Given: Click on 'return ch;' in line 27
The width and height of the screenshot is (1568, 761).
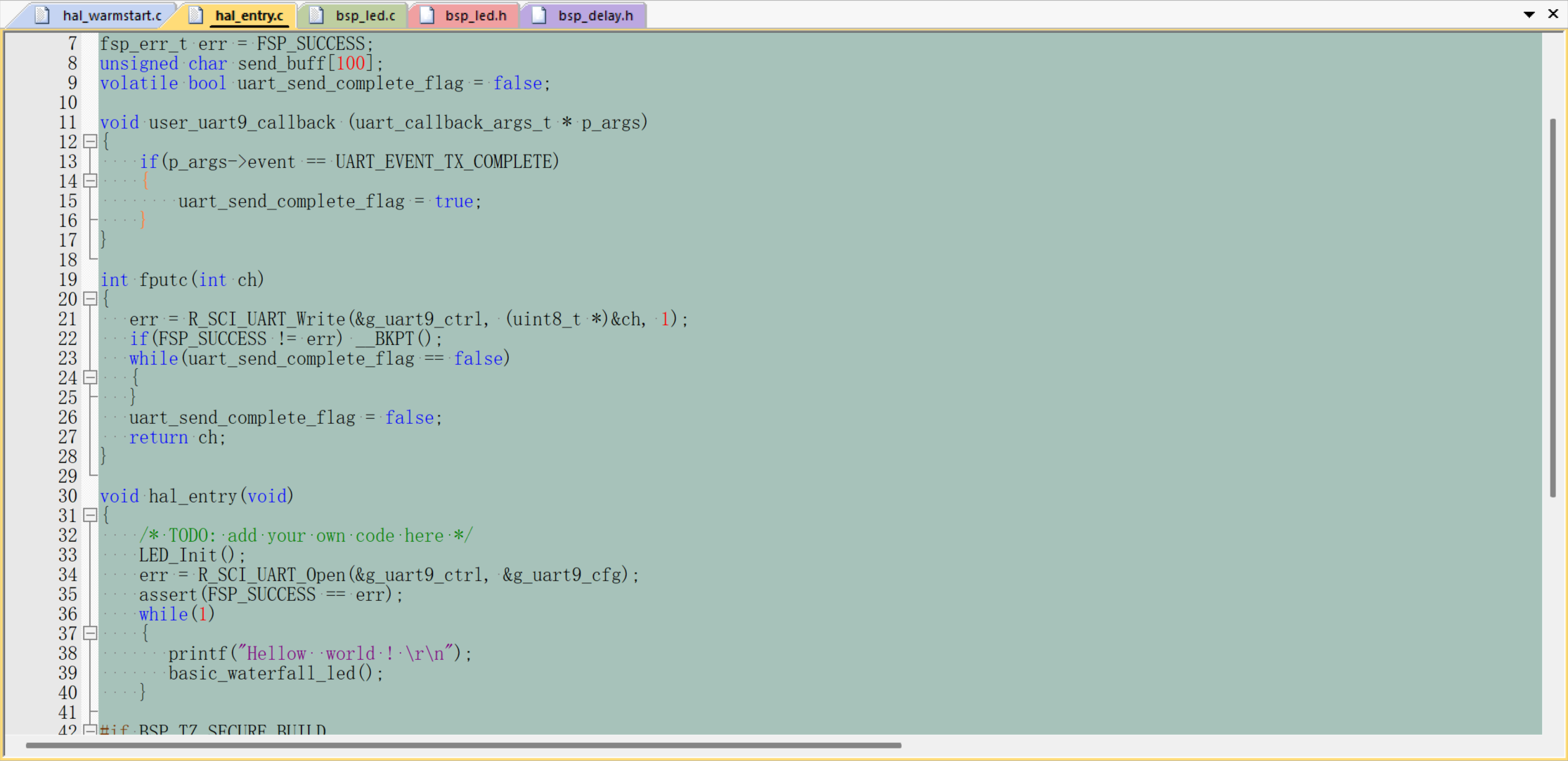Looking at the screenshot, I should tap(177, 437).
